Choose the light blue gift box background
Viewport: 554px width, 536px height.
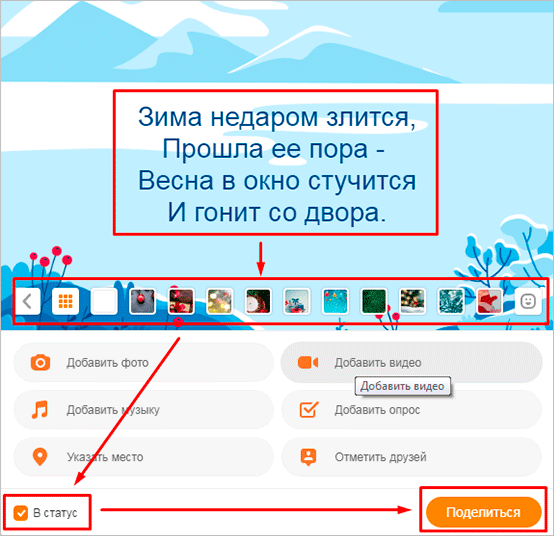(296, 301)
